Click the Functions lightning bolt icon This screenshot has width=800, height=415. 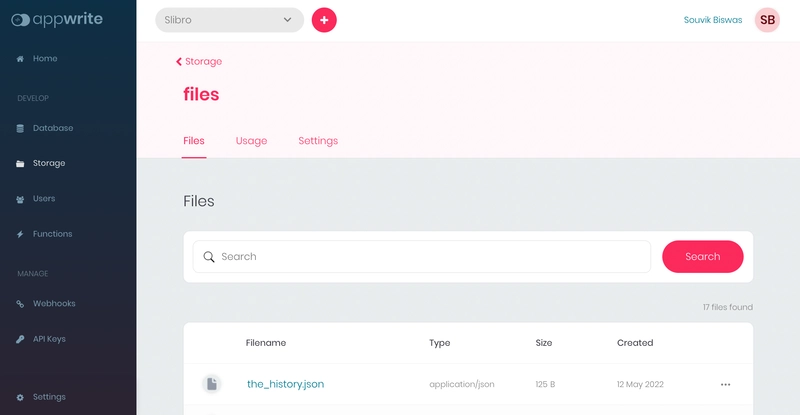click(x=20, y=234)
